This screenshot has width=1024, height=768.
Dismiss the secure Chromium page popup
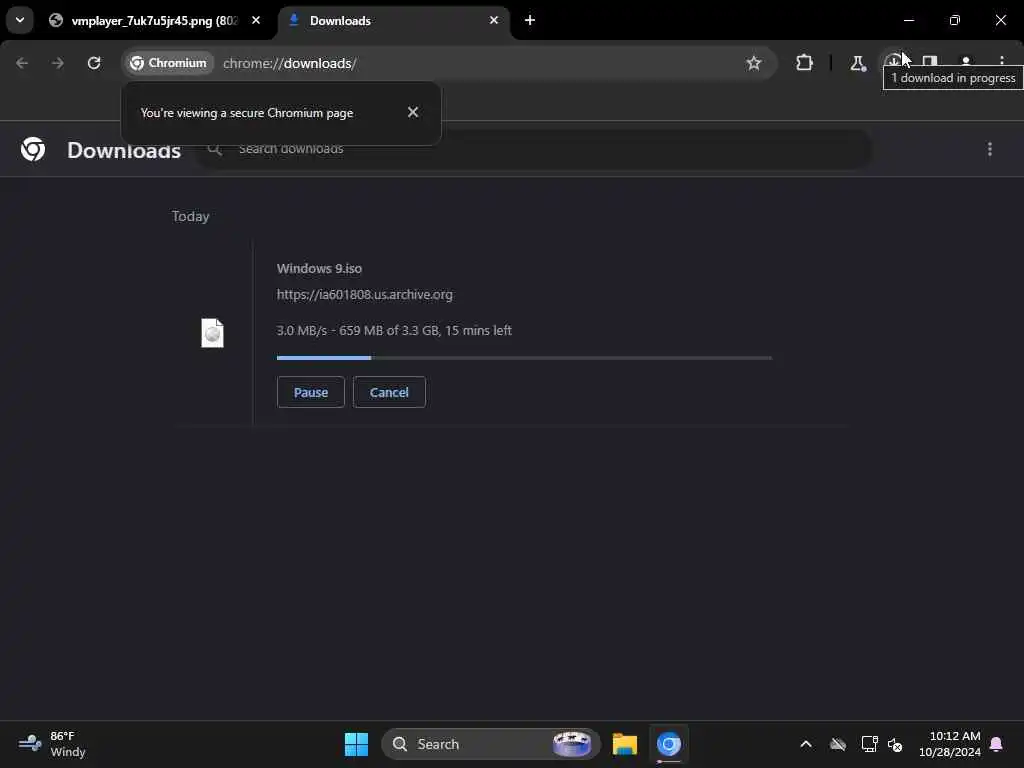coord(413,112)
